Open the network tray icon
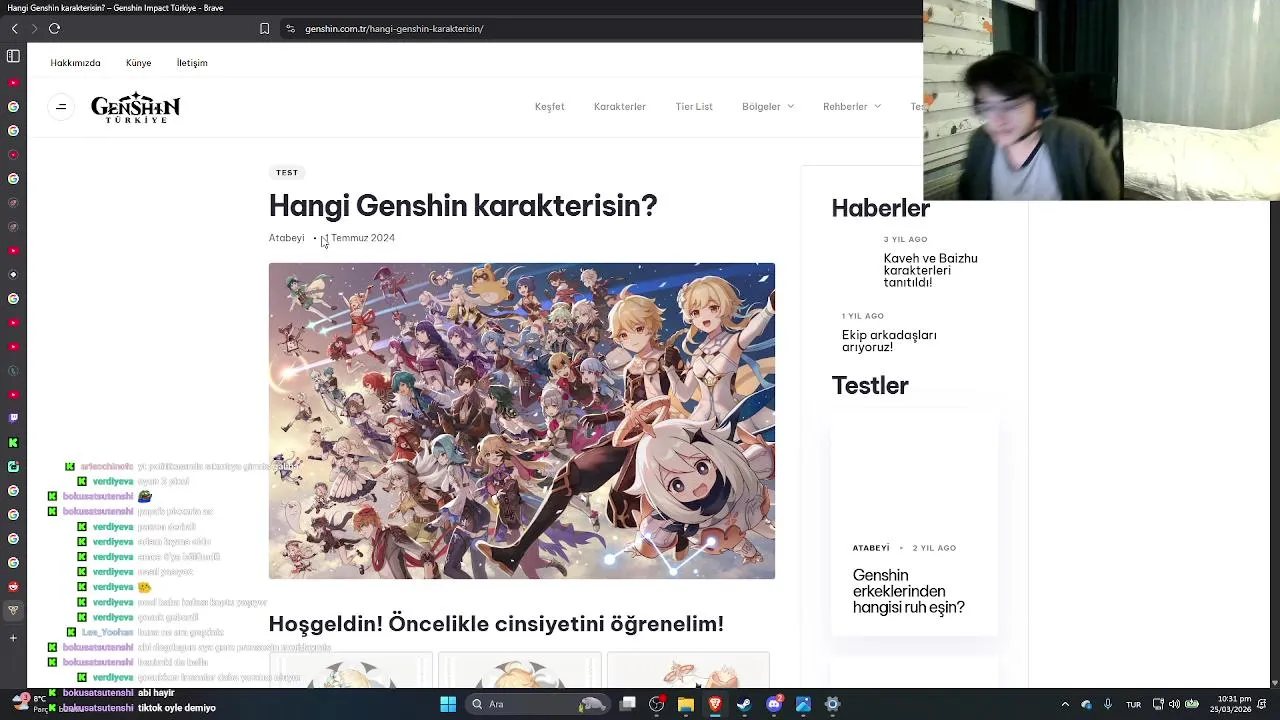The image size is (1280, 720). [1159, 704]
